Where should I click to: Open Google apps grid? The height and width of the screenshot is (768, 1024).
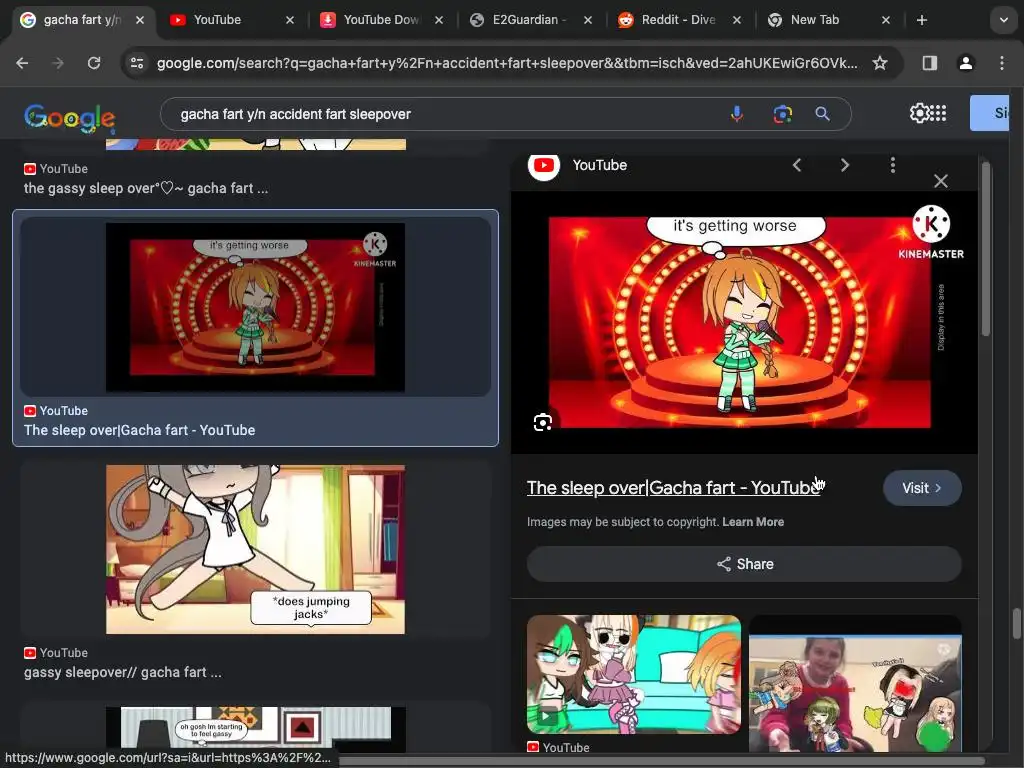tap(938, 113)
